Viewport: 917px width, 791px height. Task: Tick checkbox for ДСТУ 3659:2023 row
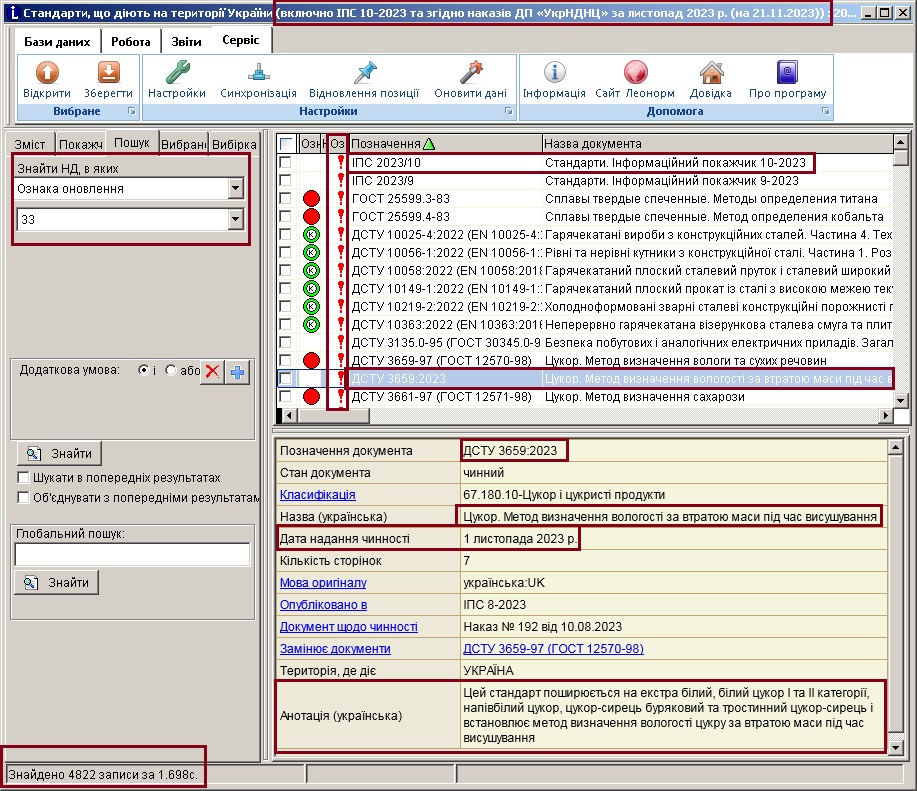285,379
